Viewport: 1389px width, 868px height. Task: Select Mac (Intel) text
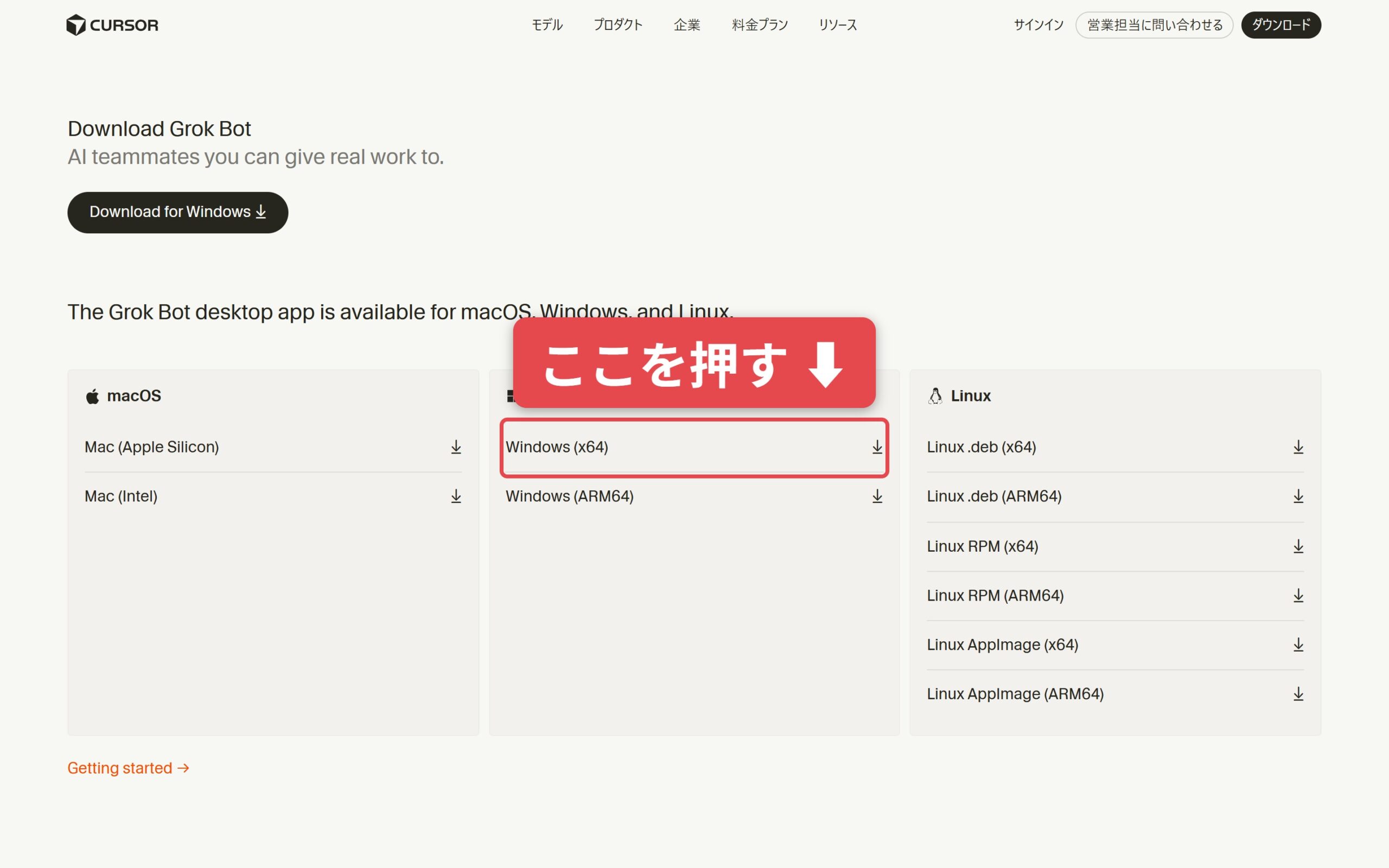[x=121, y=496]
